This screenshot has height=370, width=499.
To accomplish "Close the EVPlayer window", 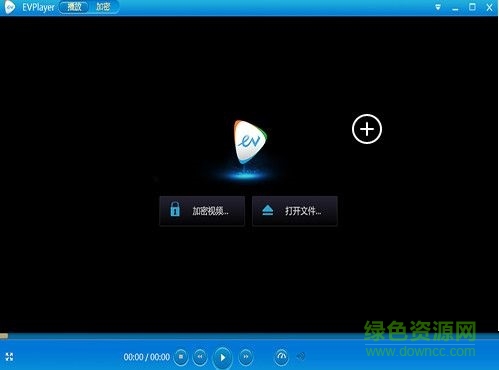I will click(x=489, y=7).
